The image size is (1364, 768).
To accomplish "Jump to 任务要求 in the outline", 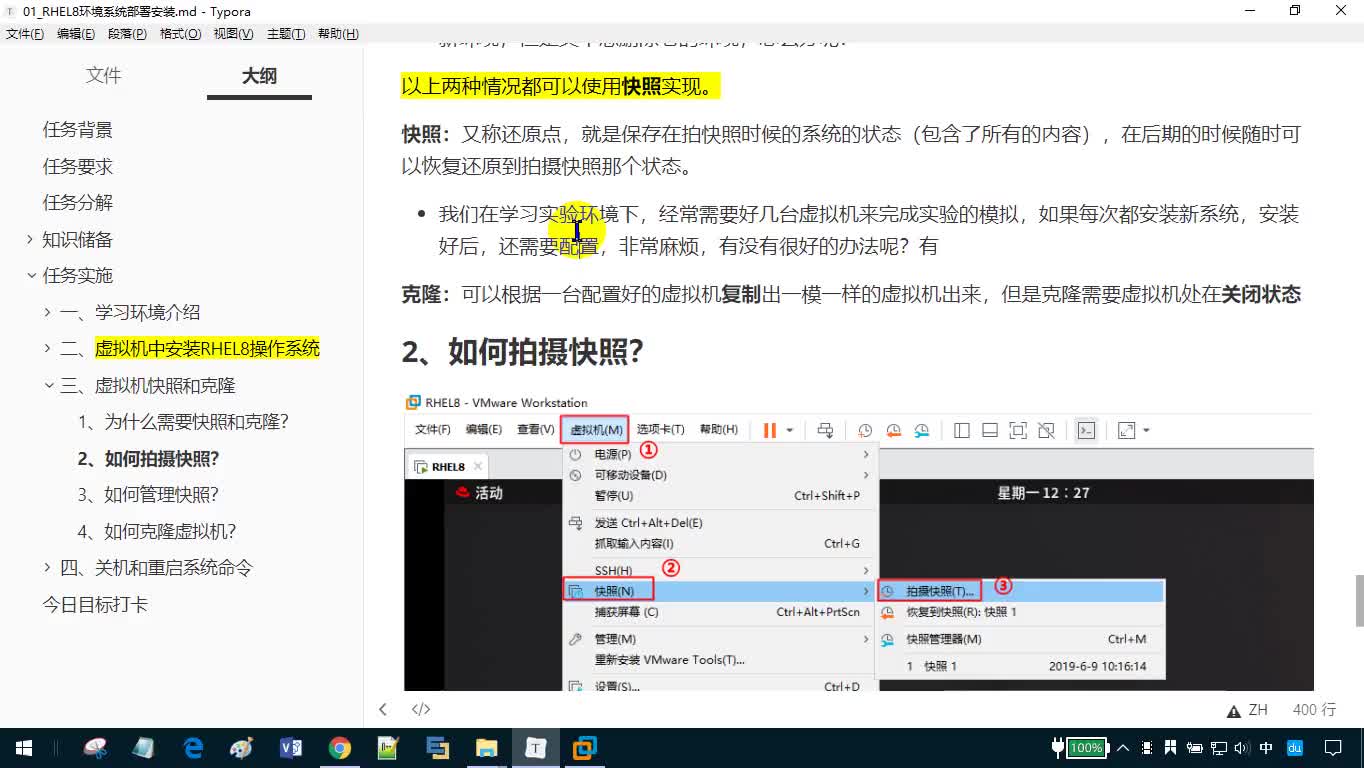I will pos(77,166).
